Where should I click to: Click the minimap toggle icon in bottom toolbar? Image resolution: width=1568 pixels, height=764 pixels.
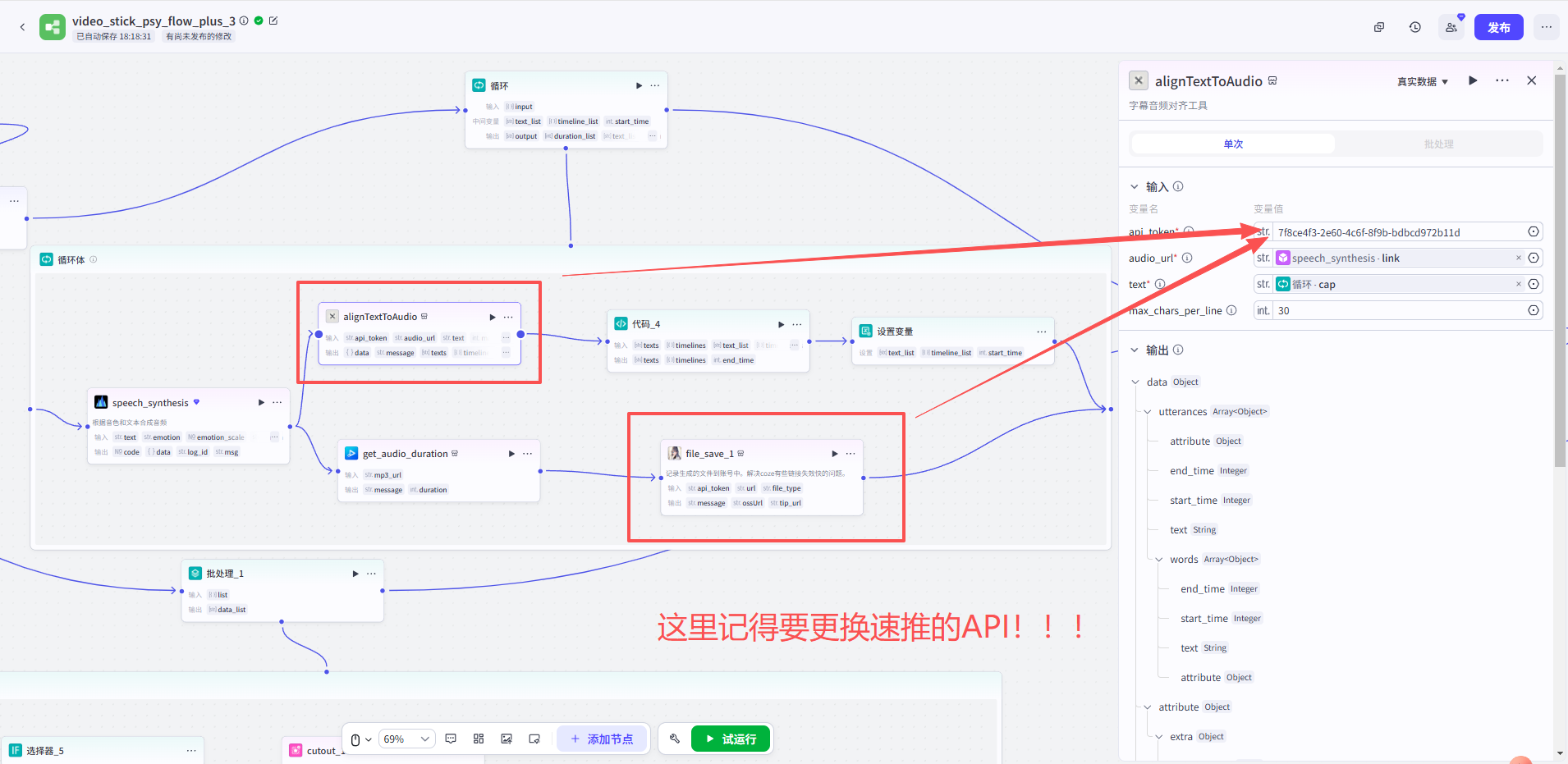coord(534,739)
